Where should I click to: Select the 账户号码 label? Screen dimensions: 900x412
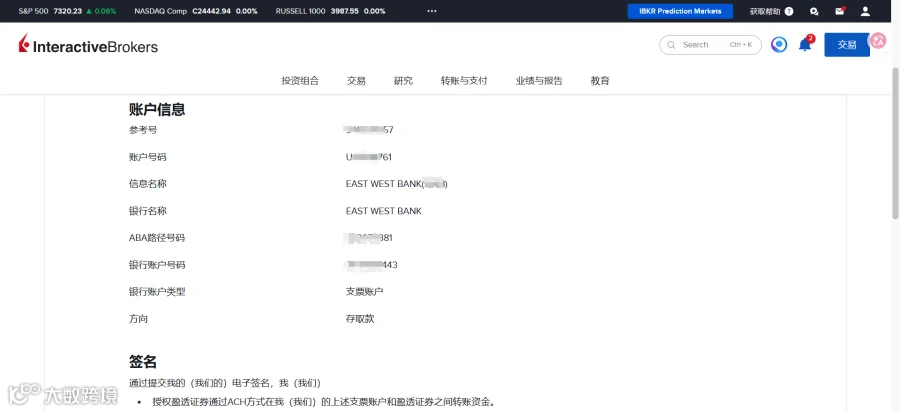click(148, 157)
